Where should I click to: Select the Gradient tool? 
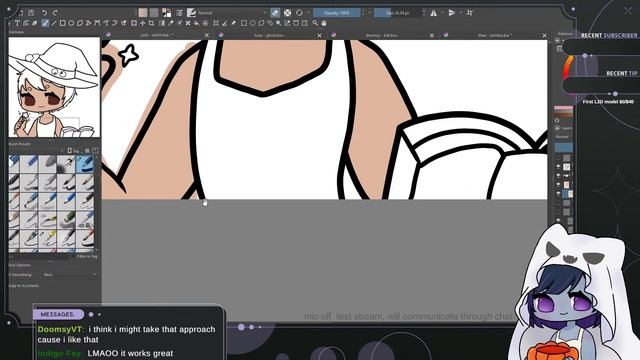click(162, 23)
